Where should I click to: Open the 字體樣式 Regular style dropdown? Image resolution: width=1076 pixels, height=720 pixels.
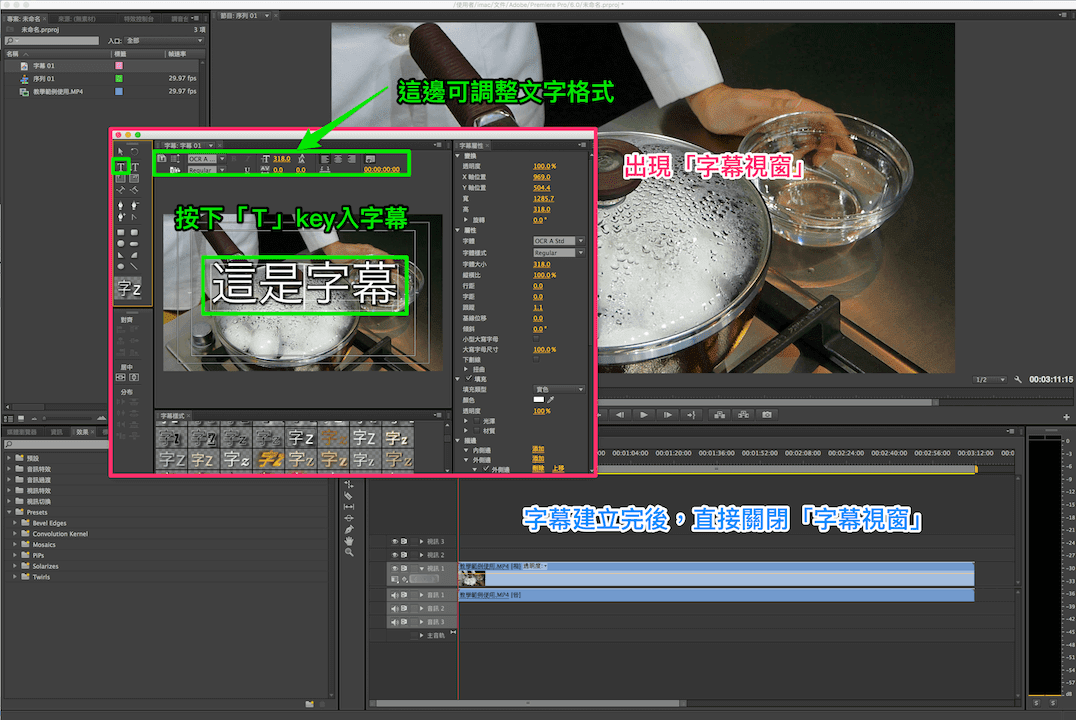pos(559,253)
